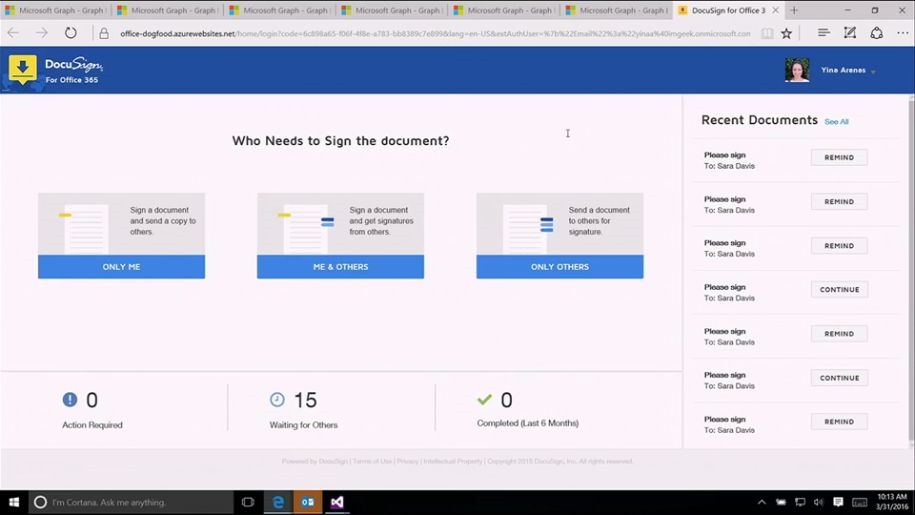Make a web note
915x515 pixels.
(x=850, y=33)
